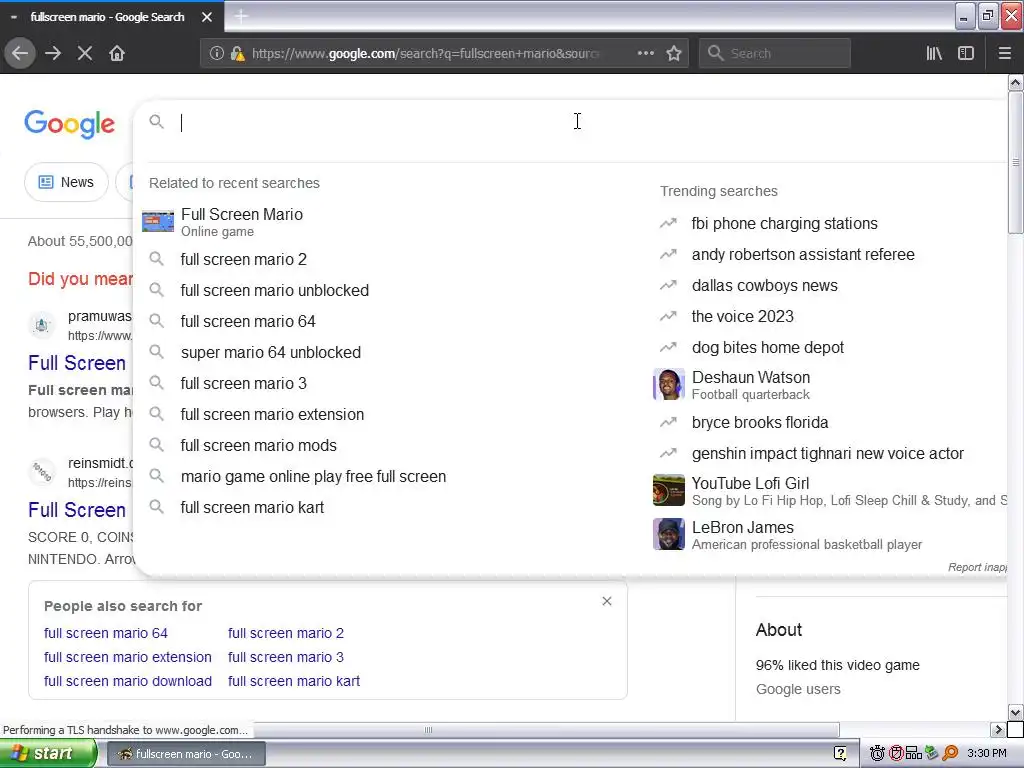Open related link full screen mario 64
1024x768 pixels.
106,633
